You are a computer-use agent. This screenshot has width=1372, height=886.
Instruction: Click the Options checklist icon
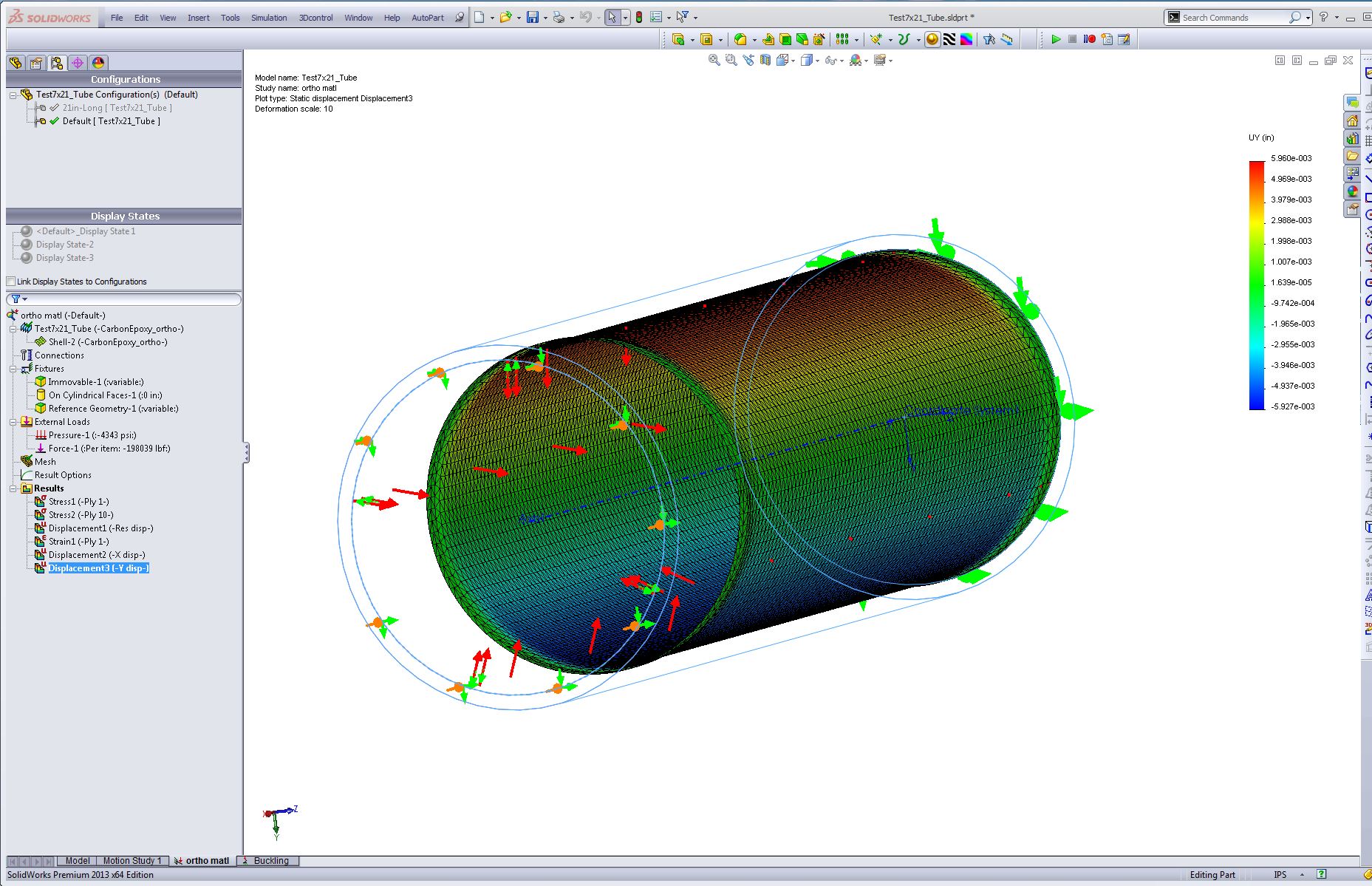tap(655, 17)
